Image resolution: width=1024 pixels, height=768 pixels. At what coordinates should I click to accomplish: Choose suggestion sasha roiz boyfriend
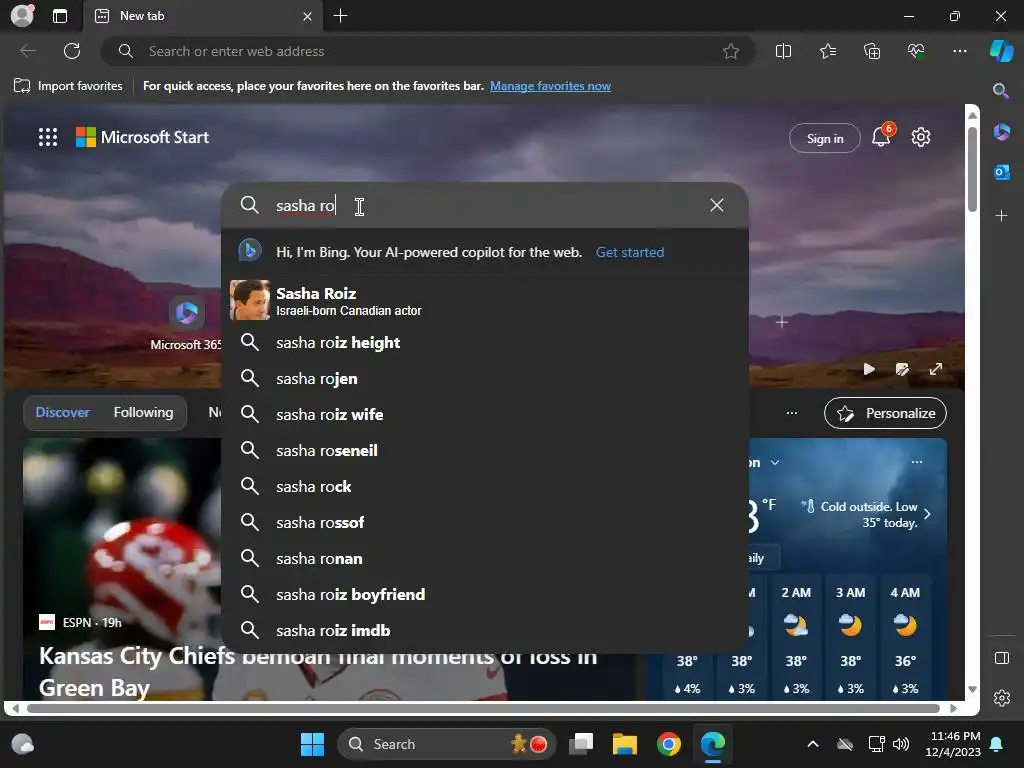point(485,594)
